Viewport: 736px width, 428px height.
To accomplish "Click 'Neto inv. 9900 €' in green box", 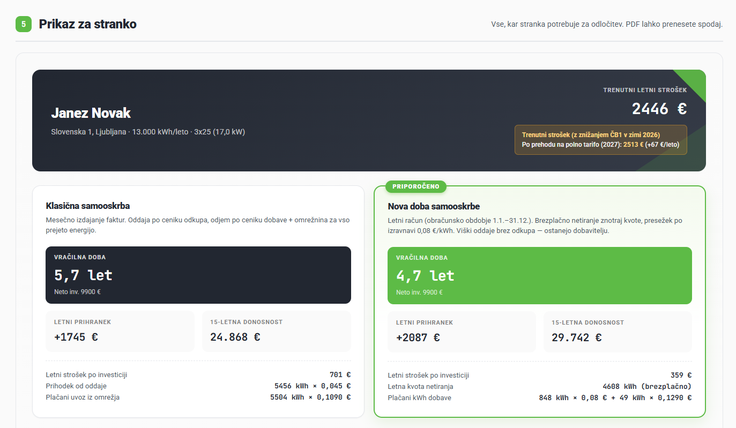I will [x=419, y=292].
